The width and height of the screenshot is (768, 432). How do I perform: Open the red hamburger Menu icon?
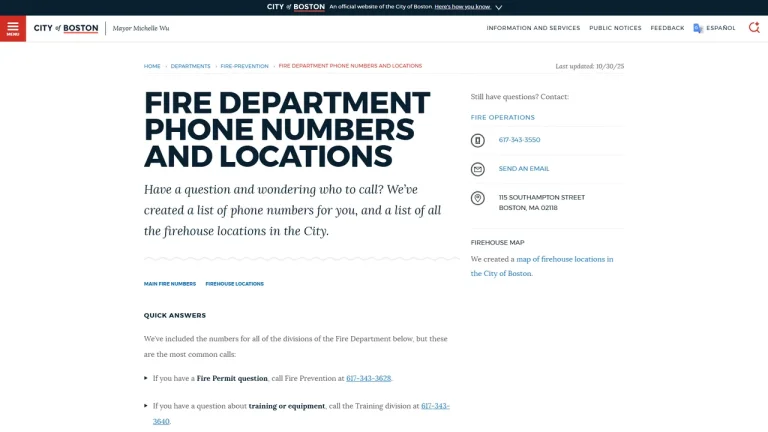tap(13, 28)
